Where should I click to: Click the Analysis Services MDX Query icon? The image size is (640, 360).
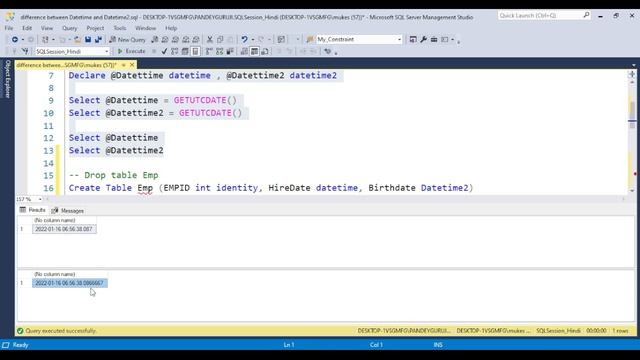point(165,40)
